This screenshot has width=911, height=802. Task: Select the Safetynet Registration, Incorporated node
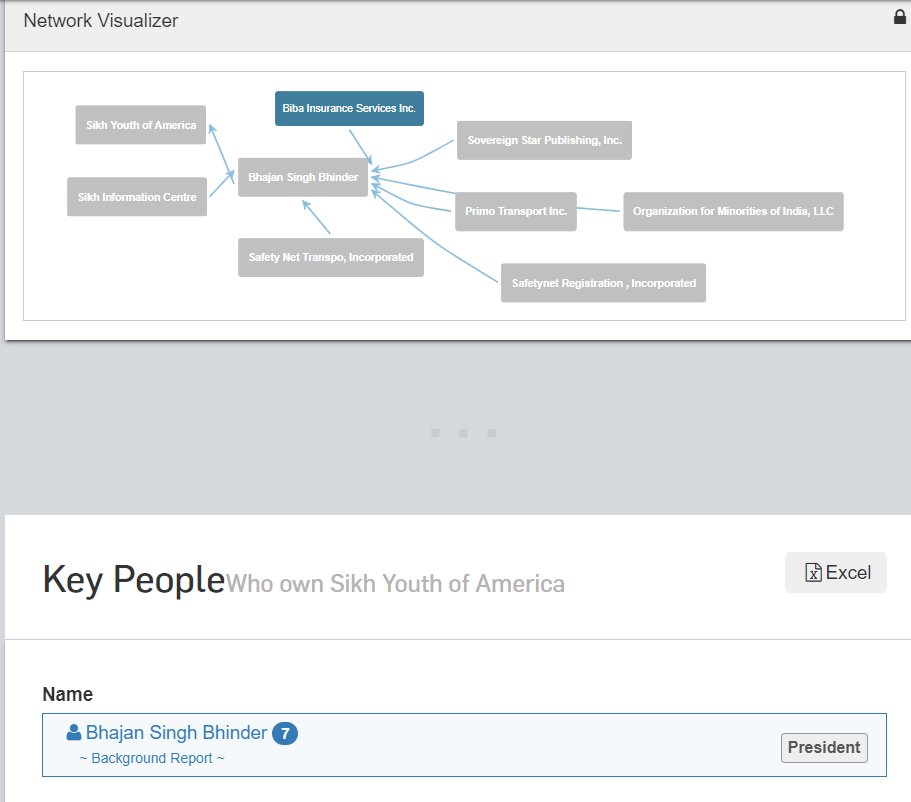pyautogui.click(x=603, y=283)
